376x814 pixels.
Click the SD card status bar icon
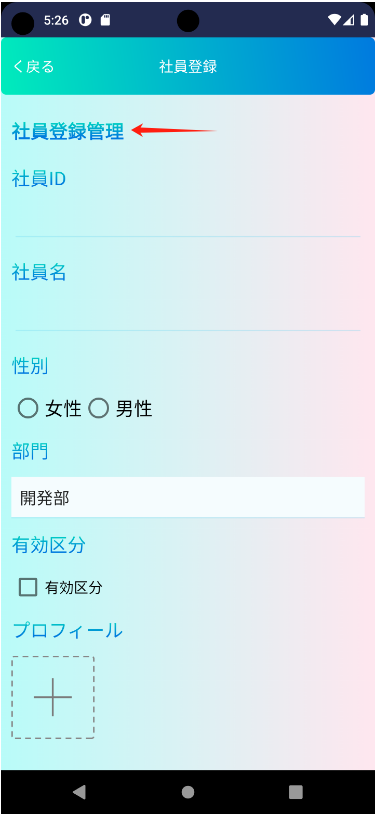(105, 20)
